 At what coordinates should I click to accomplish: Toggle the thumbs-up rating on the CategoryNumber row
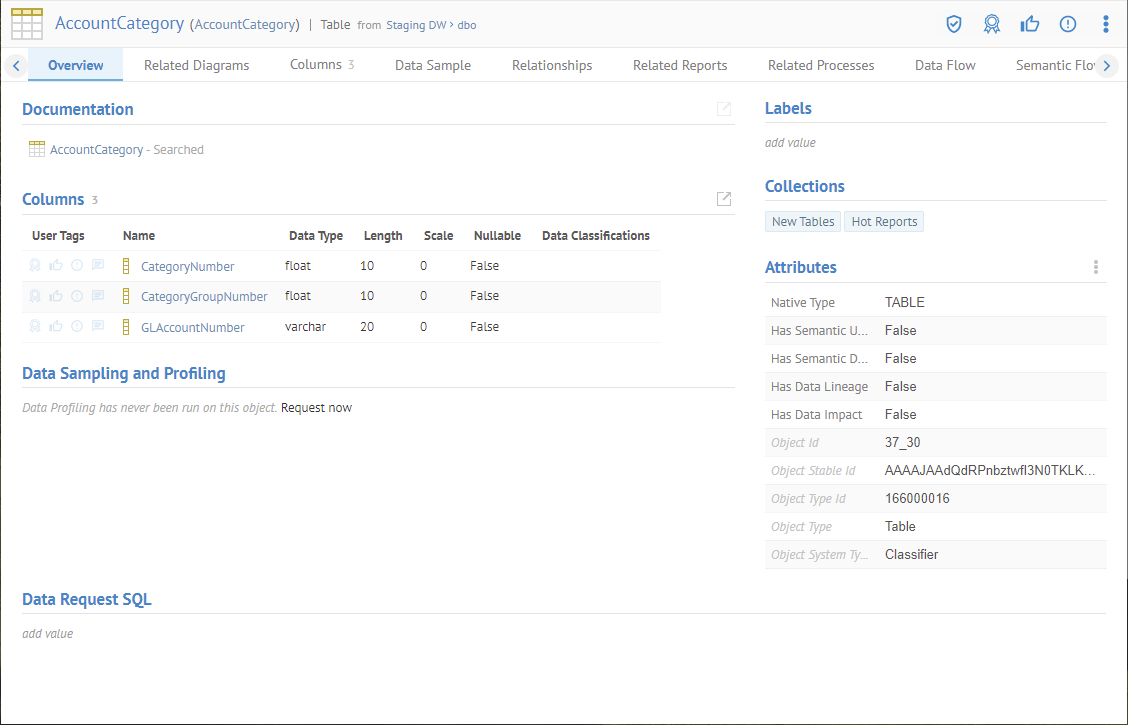click(55, 265)
